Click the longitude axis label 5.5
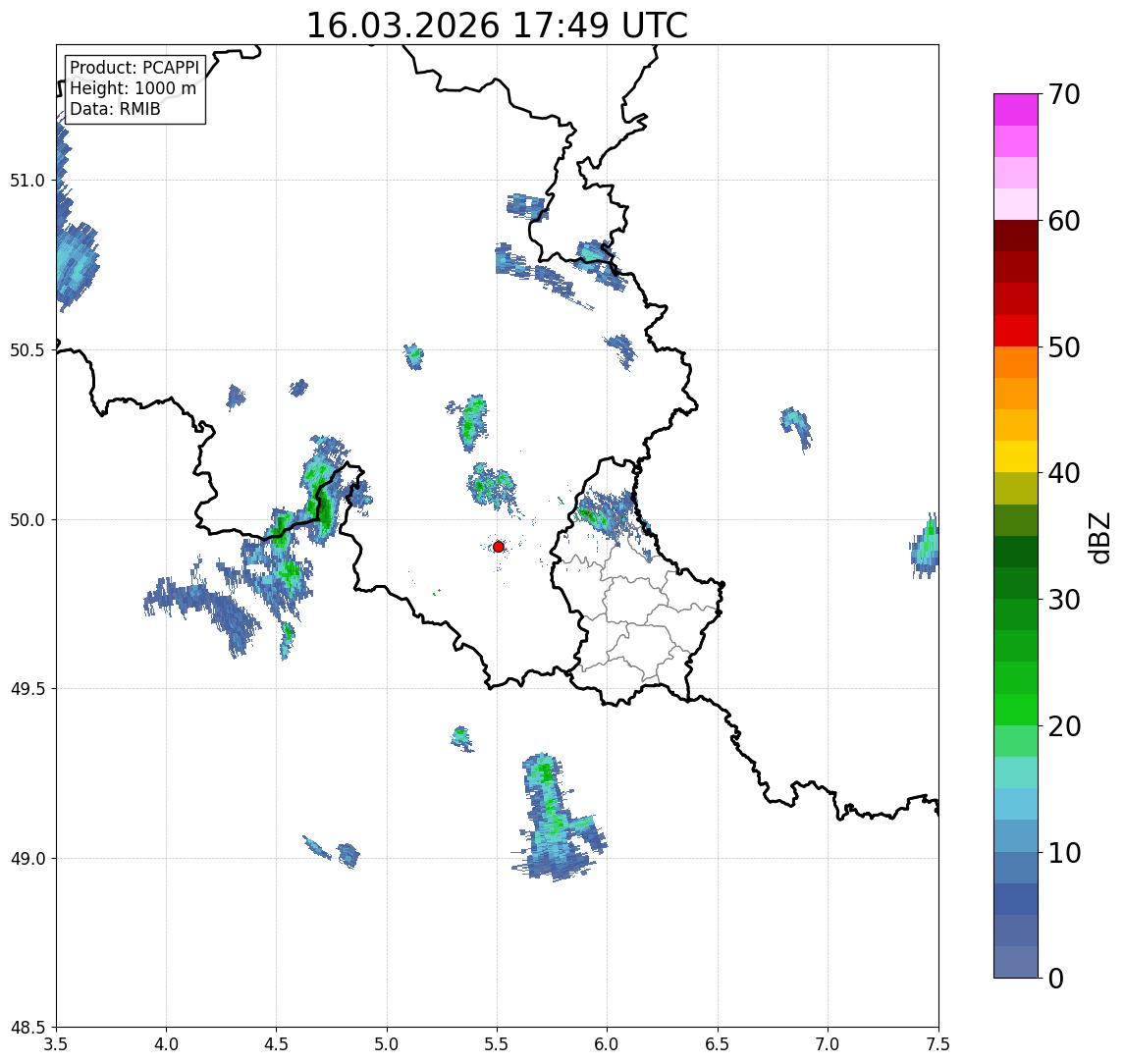Viewport: 1124px width, 1064px height. pos(498,1043)
